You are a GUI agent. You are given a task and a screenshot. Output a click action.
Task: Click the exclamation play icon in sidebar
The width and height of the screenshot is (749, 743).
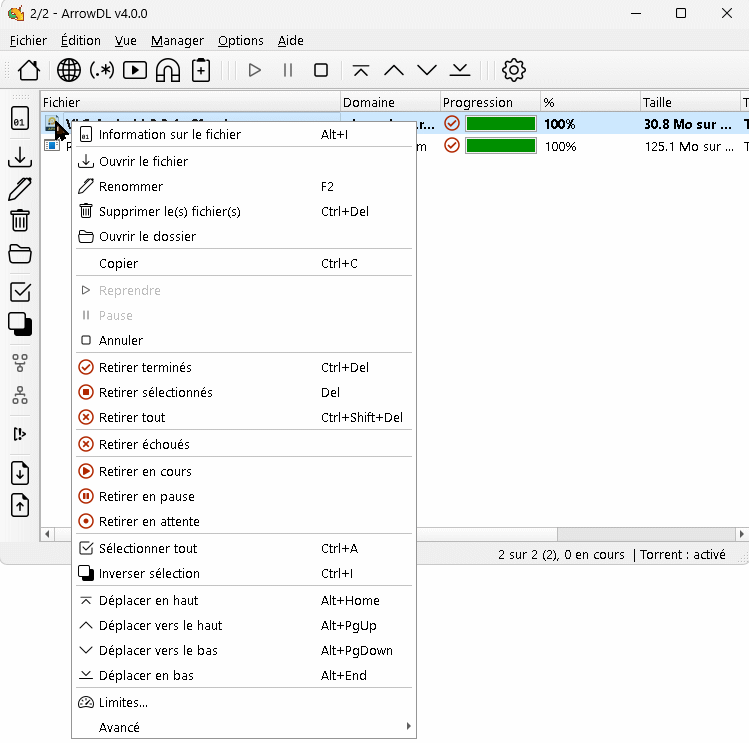tap(20, 434)
